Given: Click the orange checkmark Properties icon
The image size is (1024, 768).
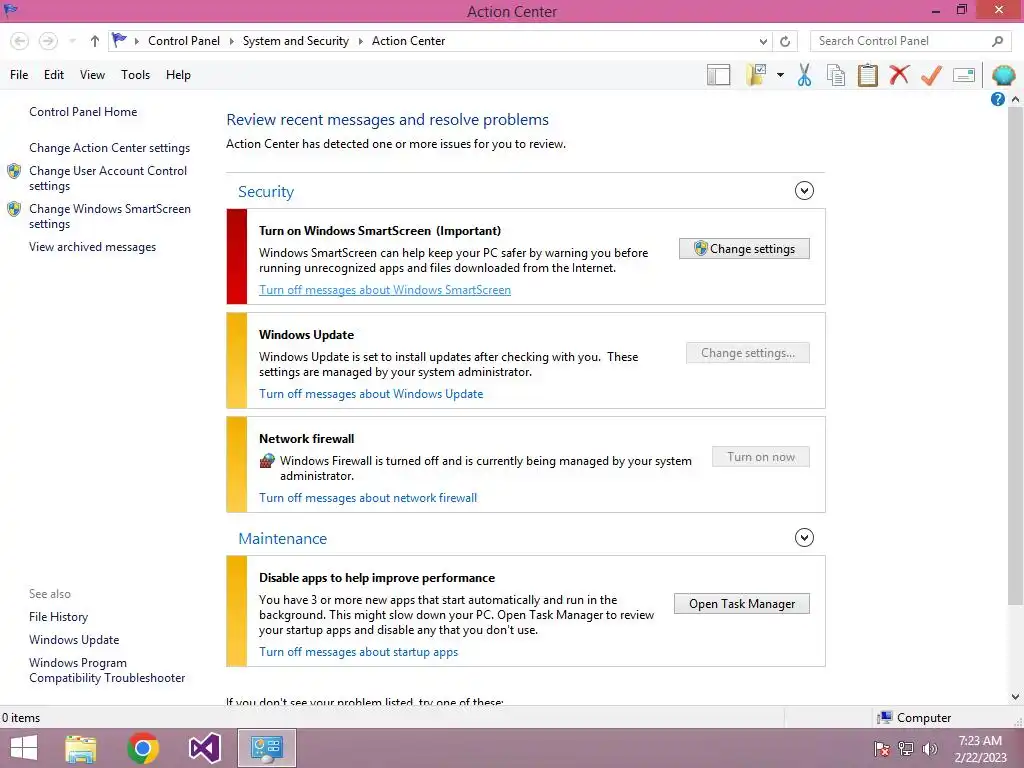Looking at the screenshot, I should 931,75.
